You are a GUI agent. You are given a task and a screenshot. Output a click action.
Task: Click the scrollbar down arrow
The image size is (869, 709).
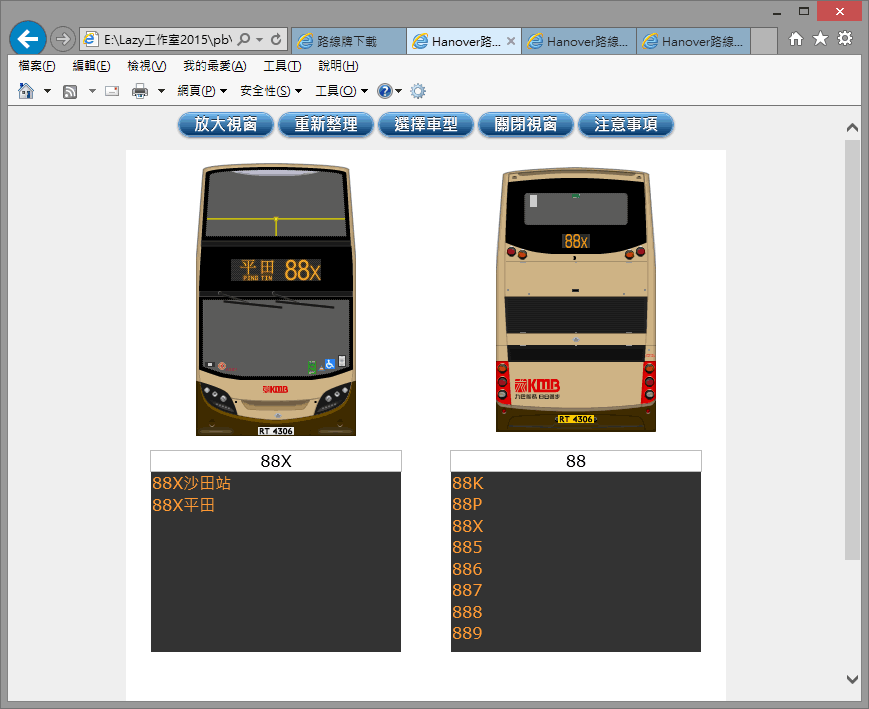pyautogui.click(x=852, y=679)
